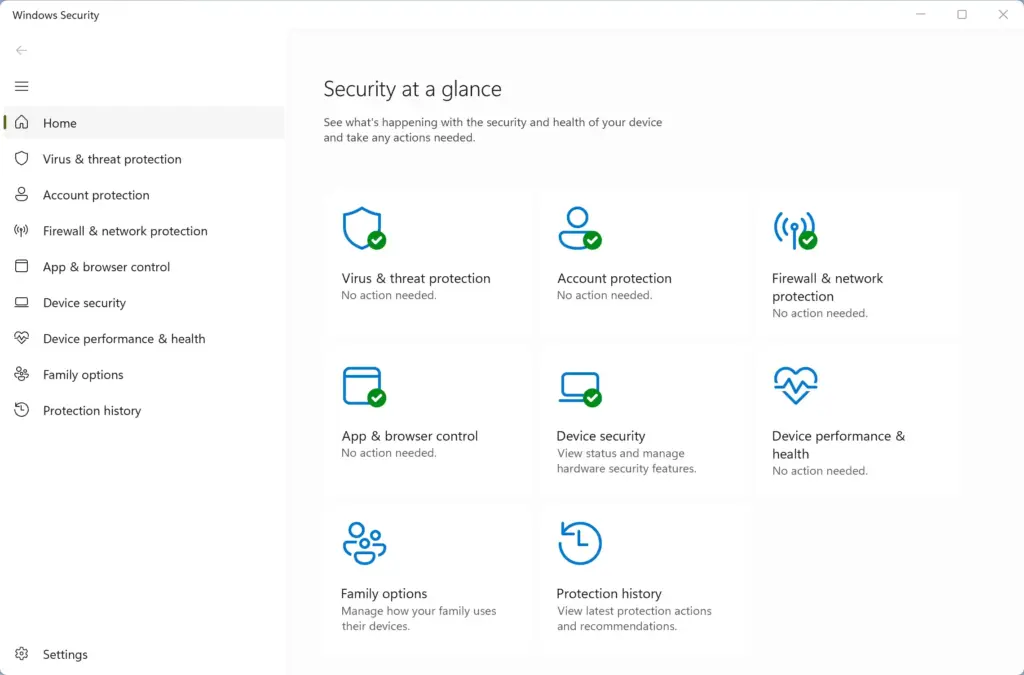Open Device security from sidebar

144,302
